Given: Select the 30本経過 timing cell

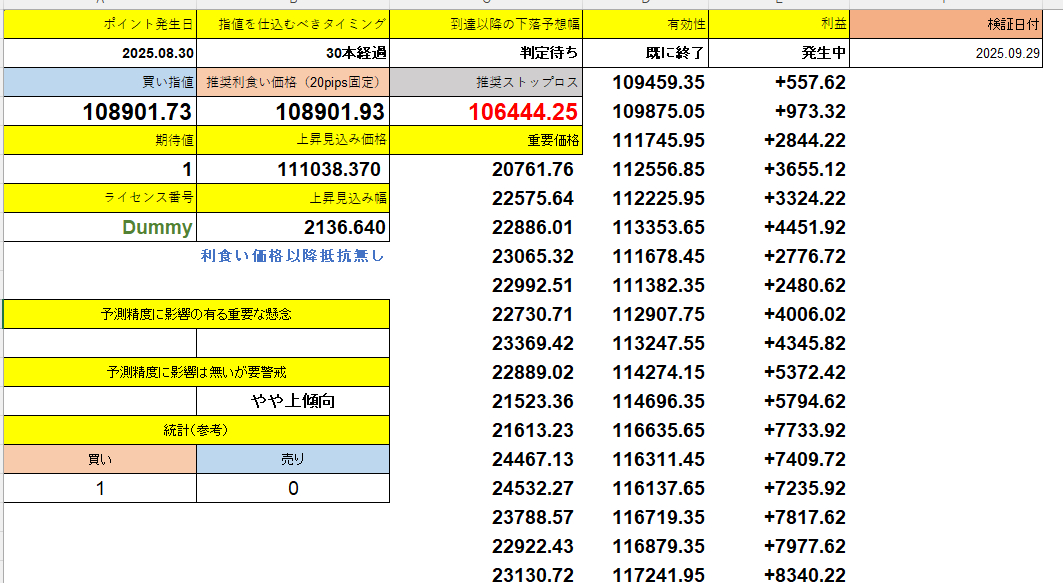Looking at the screenshot, I should [x=293, y=53].
